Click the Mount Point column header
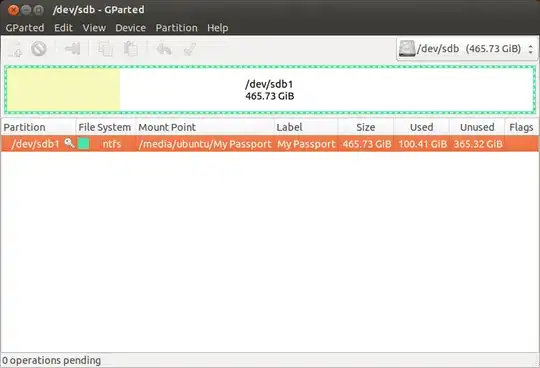 (x=205, y=127)
